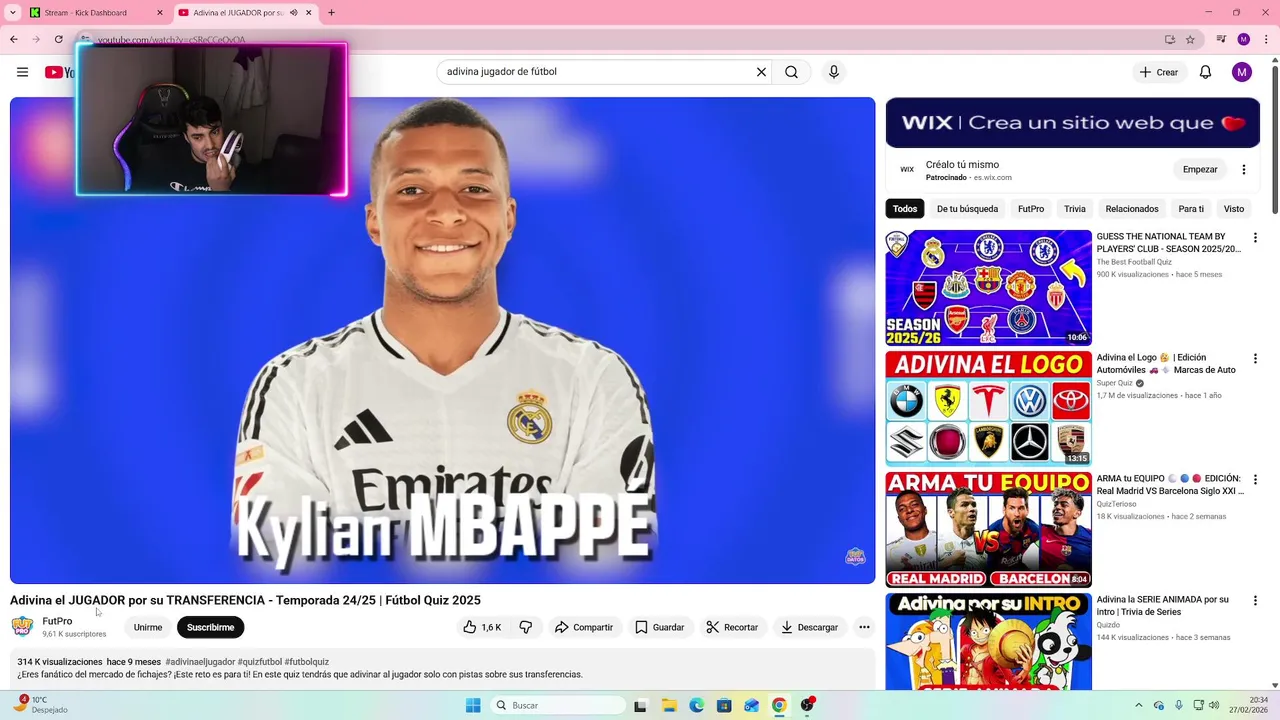Click the Compartir button
The height and width of the screenshot is (720, 1280).
pos(584,627)
